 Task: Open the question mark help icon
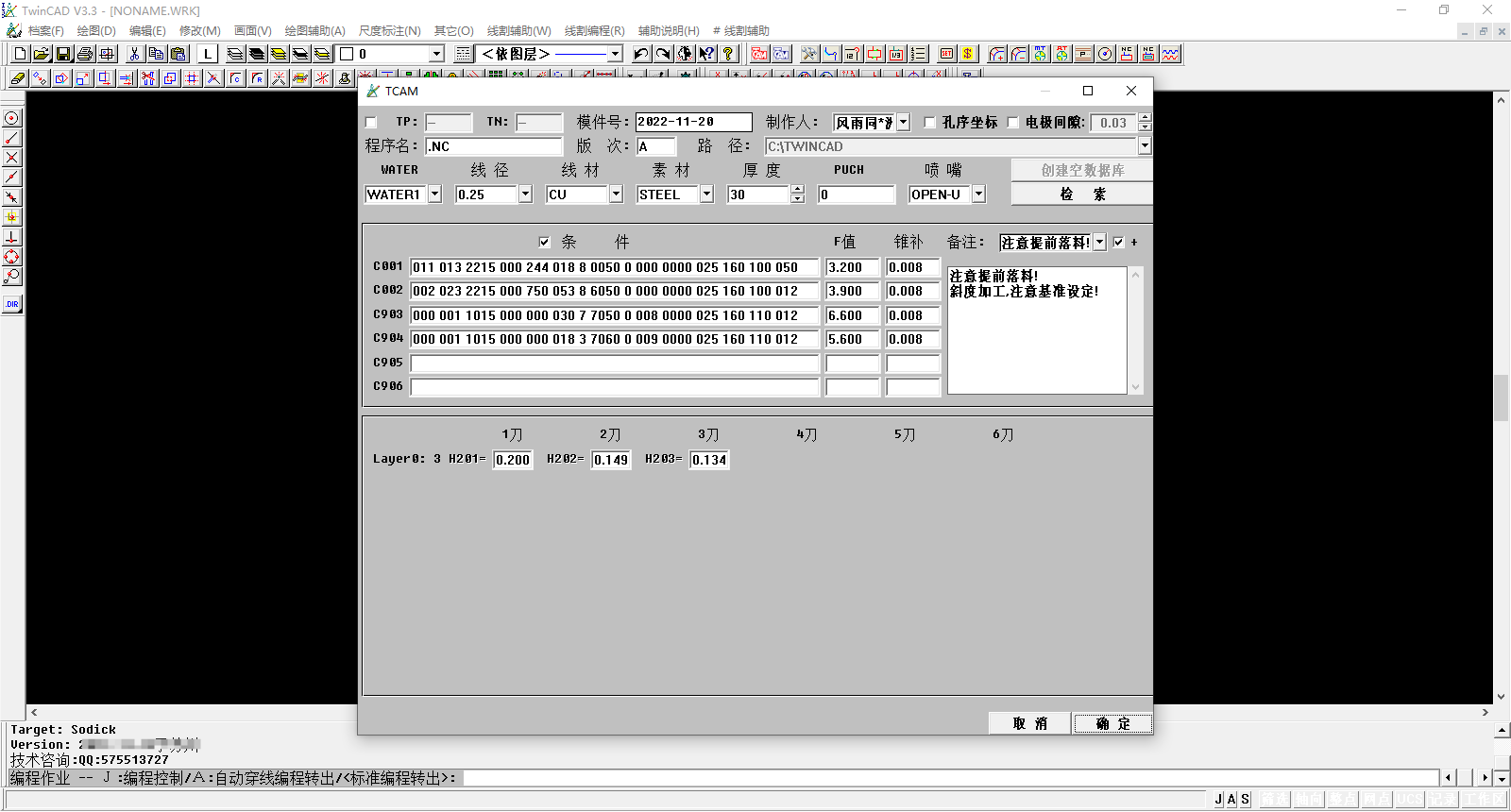tap(728, 54)
